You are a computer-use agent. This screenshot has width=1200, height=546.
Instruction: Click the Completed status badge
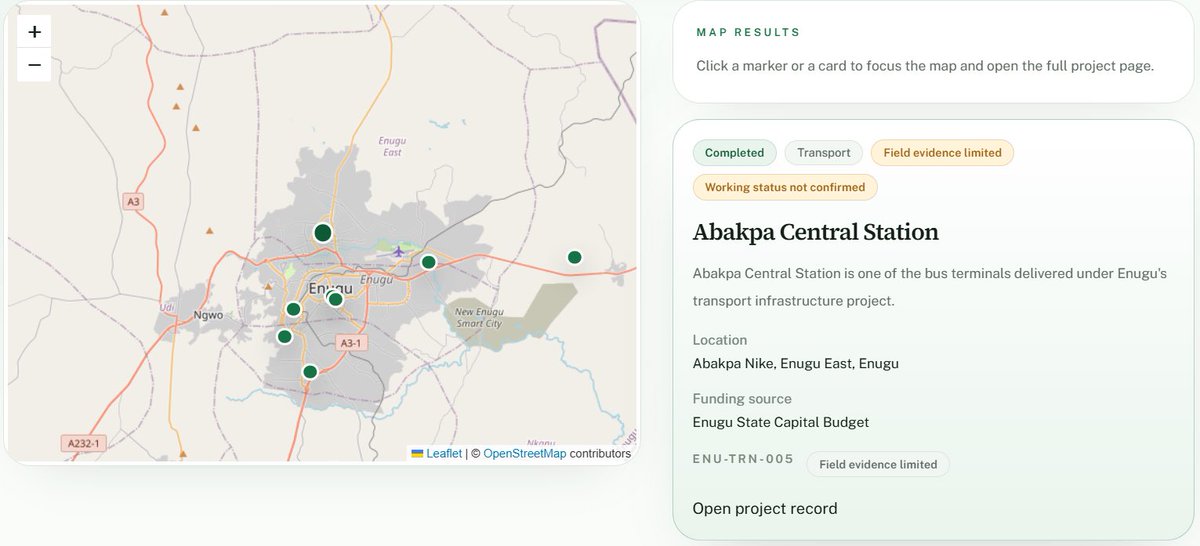click(x=734, y=153)
